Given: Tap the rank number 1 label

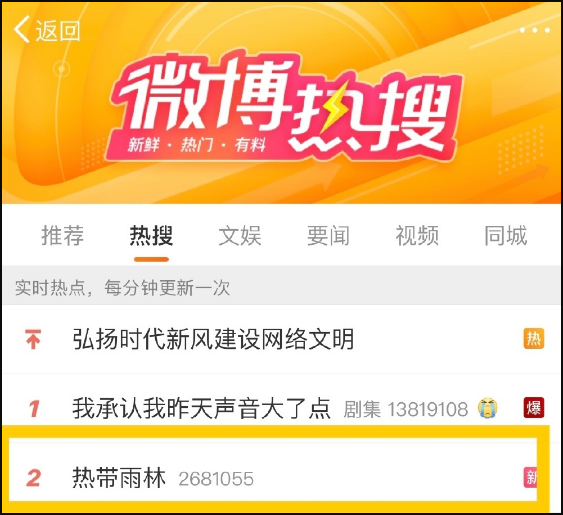Looking at the screenshot, I should (34, 408).
